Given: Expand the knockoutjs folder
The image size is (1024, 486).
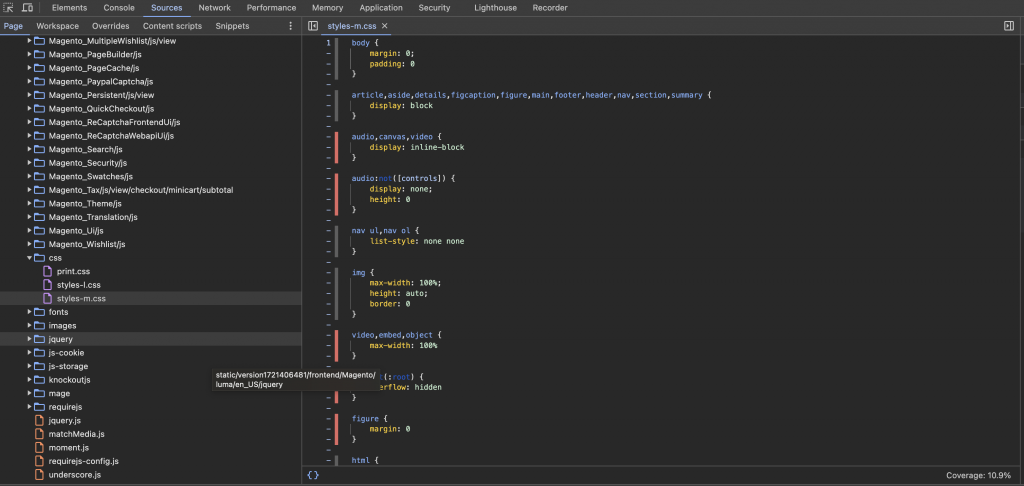Looking at the screenshot, I should pos(30,380).
